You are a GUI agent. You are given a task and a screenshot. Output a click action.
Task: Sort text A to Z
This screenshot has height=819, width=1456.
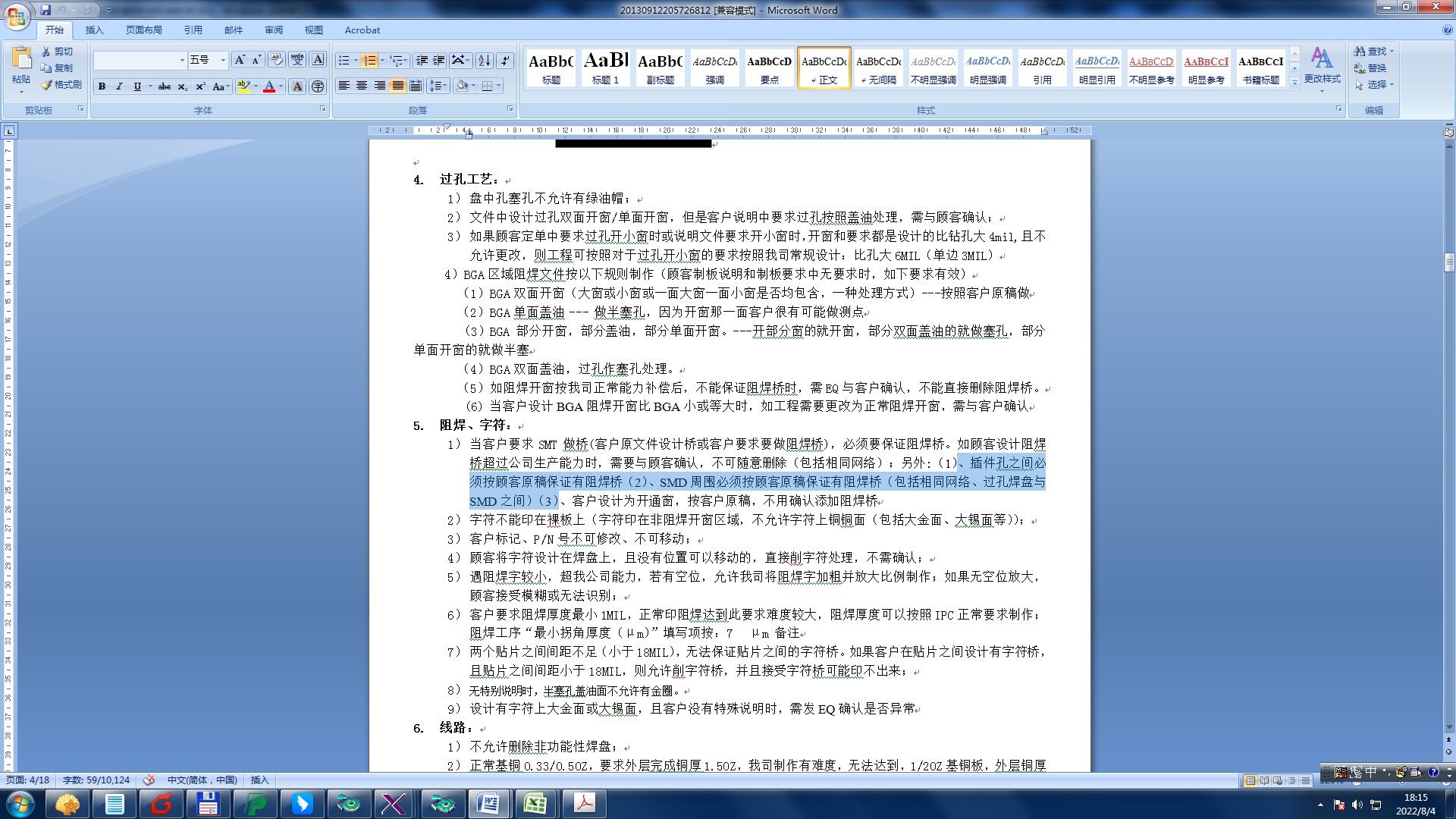pos(485,60)
